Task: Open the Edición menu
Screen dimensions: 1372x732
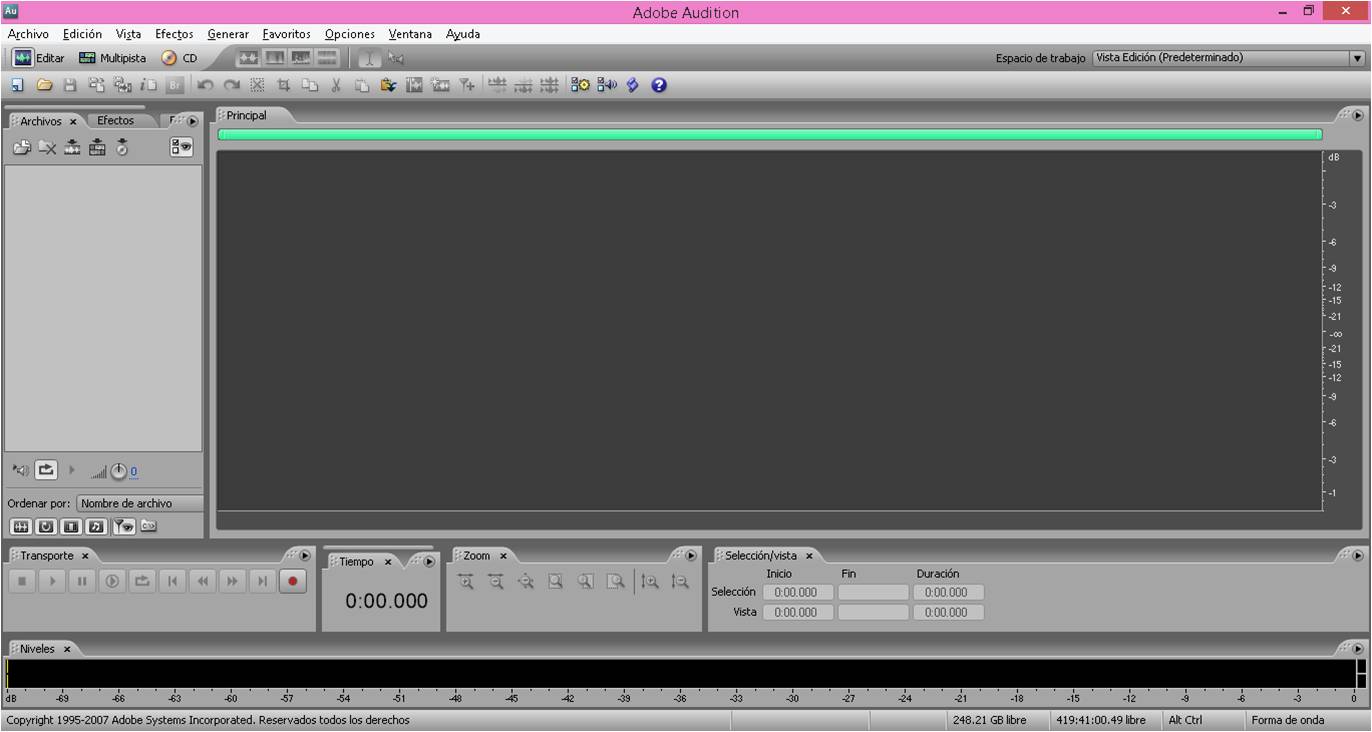Action: pyautogui.click(x=82, y=34)
